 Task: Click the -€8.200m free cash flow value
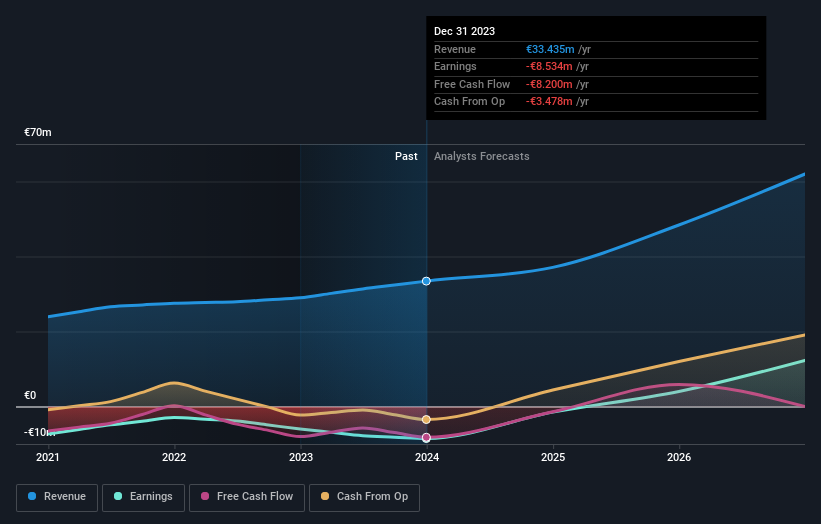coord(549,84)
